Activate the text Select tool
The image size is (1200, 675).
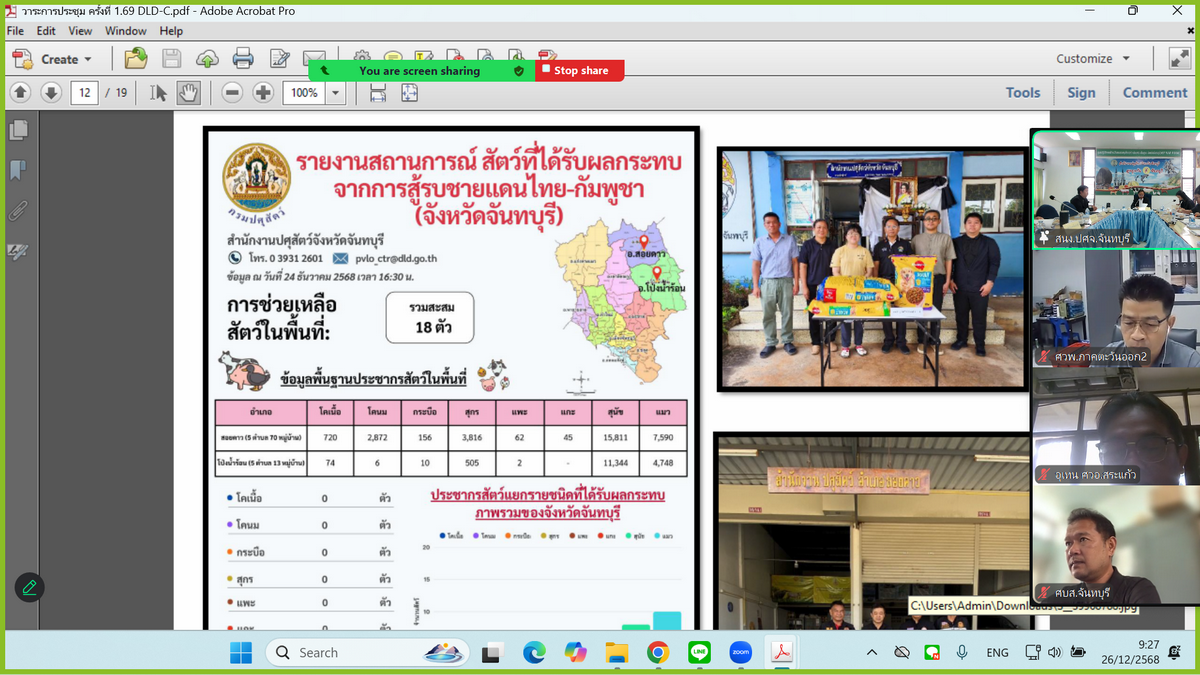pyautogui.click(x=158, y=93)
